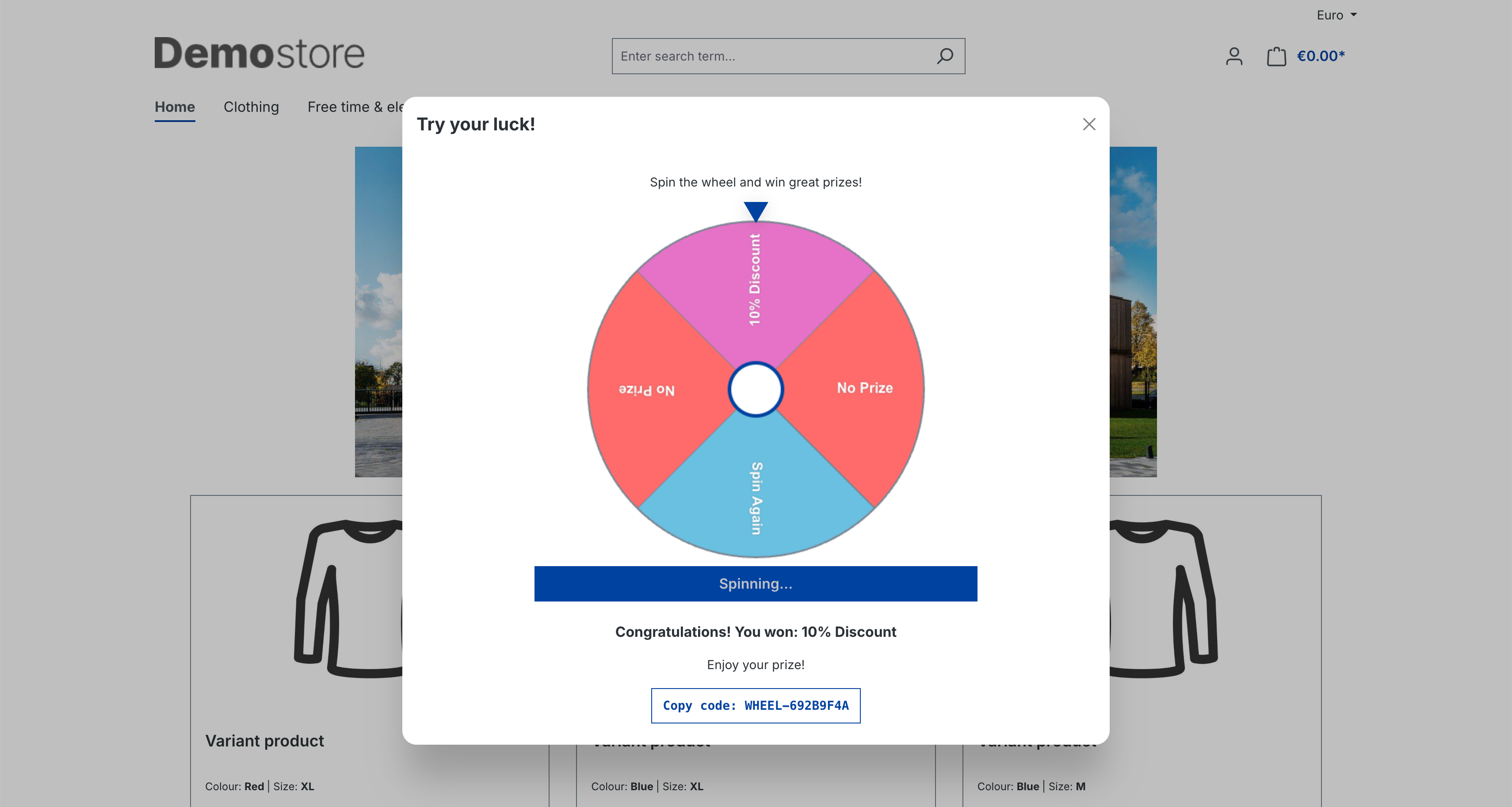Click the search magnifier icon

point(944,56)
